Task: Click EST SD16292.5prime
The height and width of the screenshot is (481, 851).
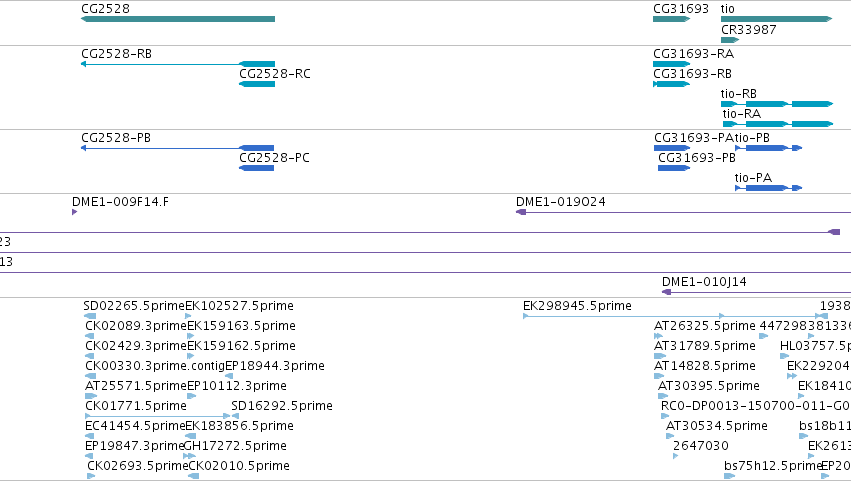Action: [x=282, y=406]
